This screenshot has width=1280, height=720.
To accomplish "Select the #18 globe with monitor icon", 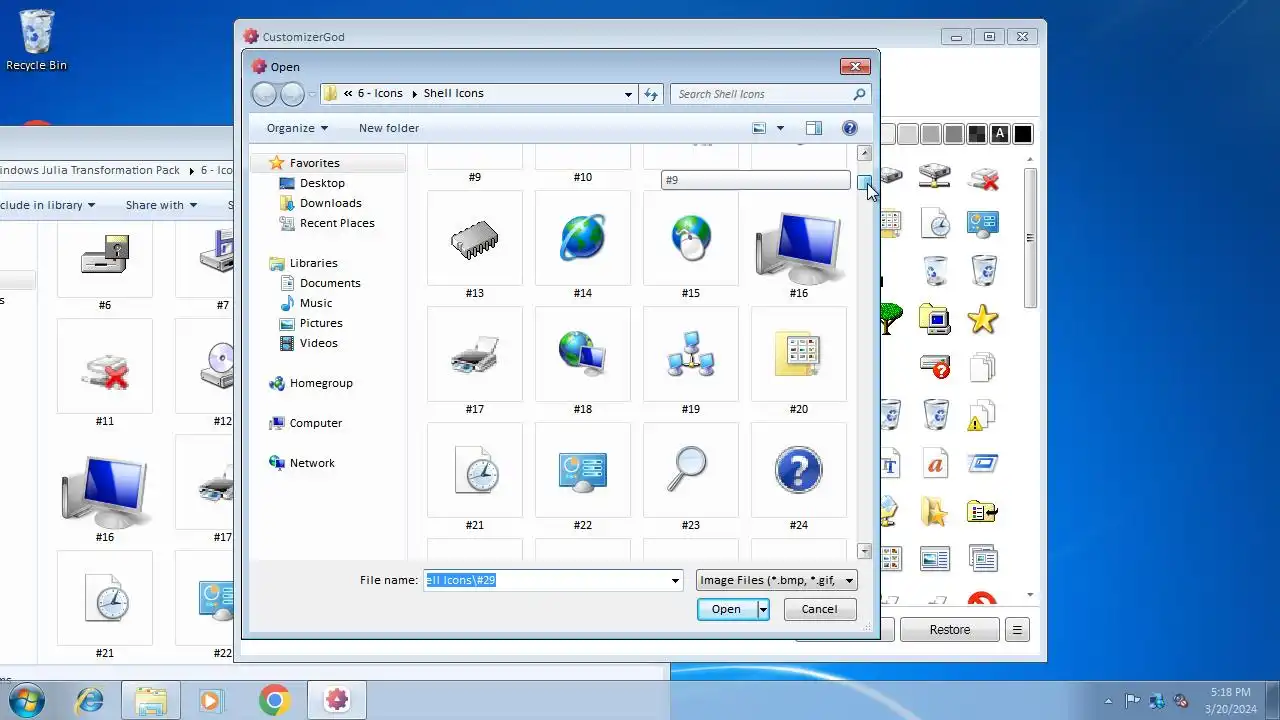I will 582,355.
